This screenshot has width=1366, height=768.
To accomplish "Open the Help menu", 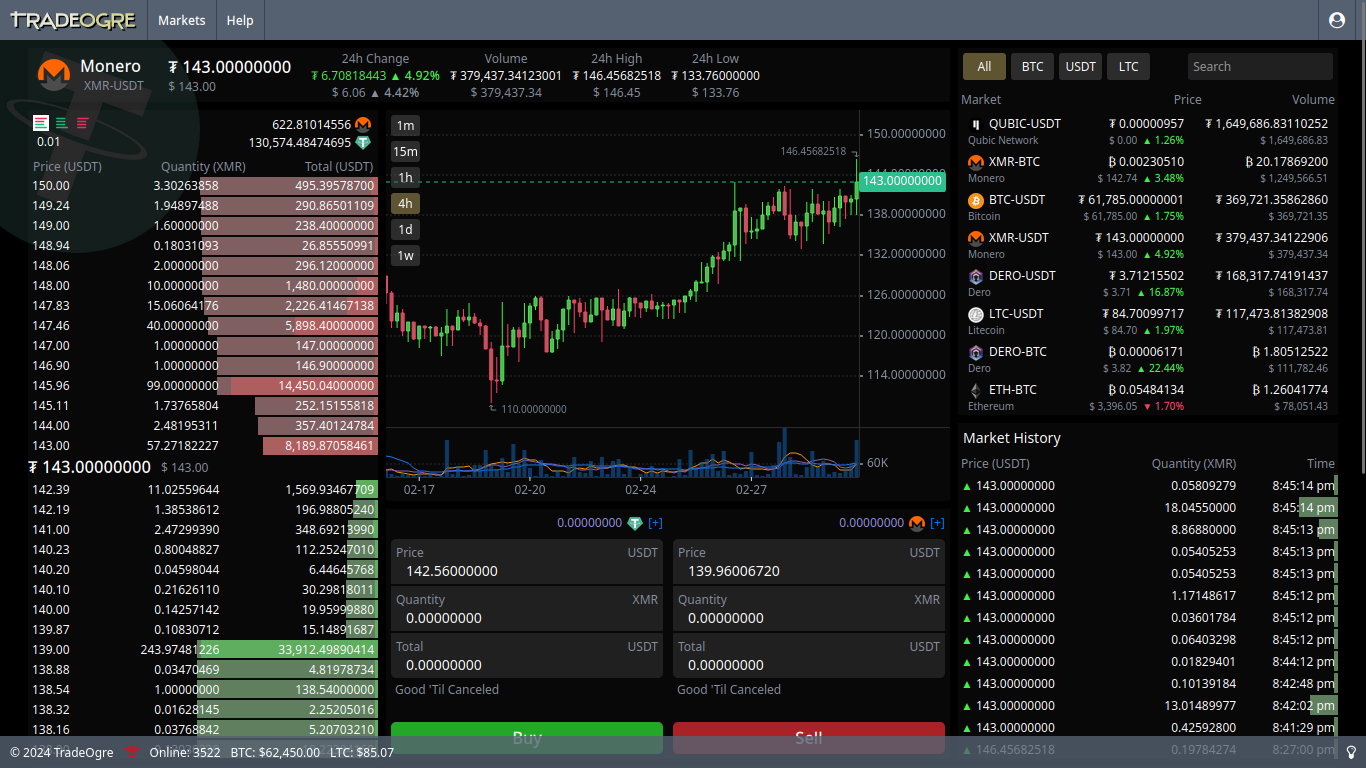I will point(240,20).
